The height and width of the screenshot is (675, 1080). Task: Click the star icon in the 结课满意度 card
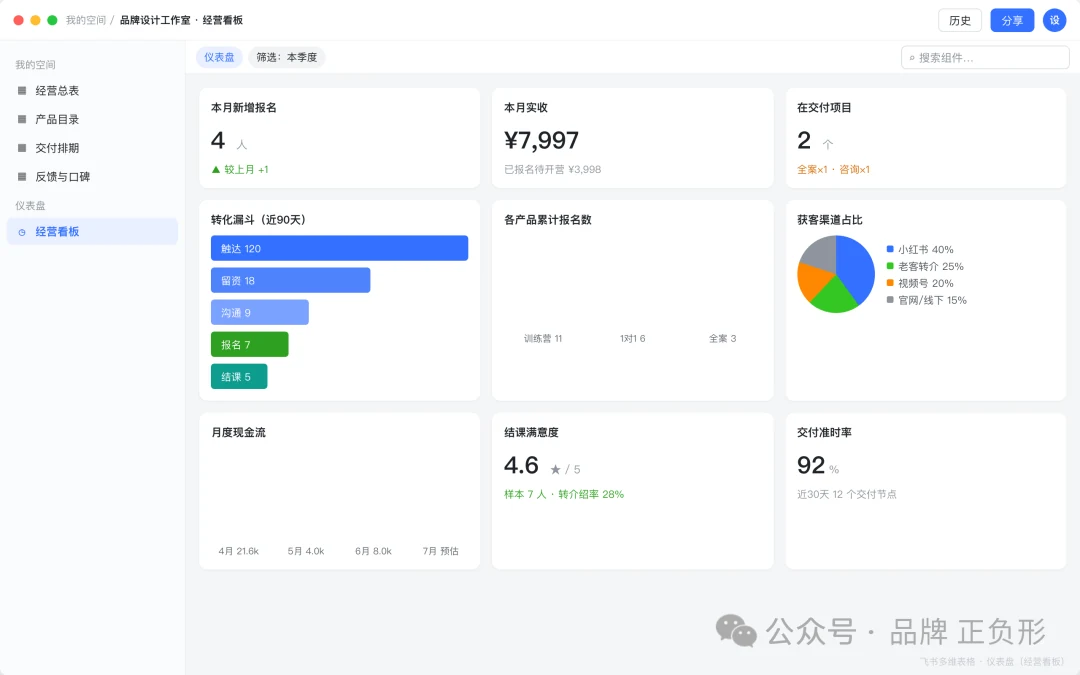tap(555, 469)
